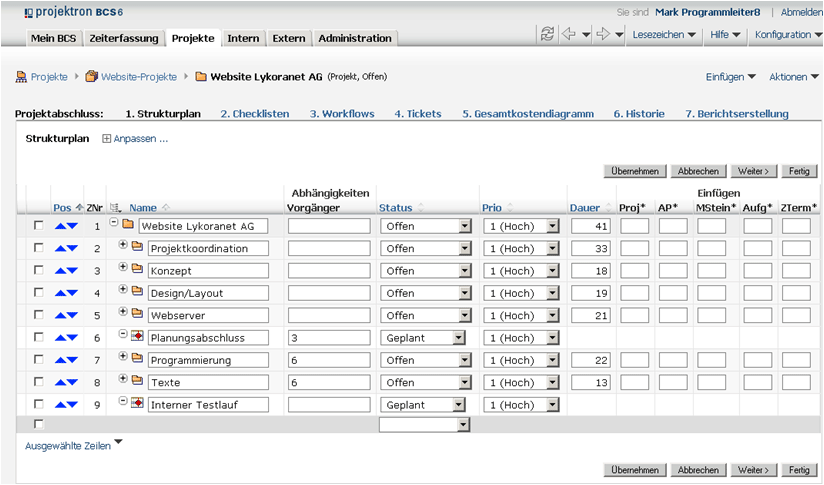Check the Webserver row checkbox
The height and width of the screenshot is (485, 824).
click(38, 315)
